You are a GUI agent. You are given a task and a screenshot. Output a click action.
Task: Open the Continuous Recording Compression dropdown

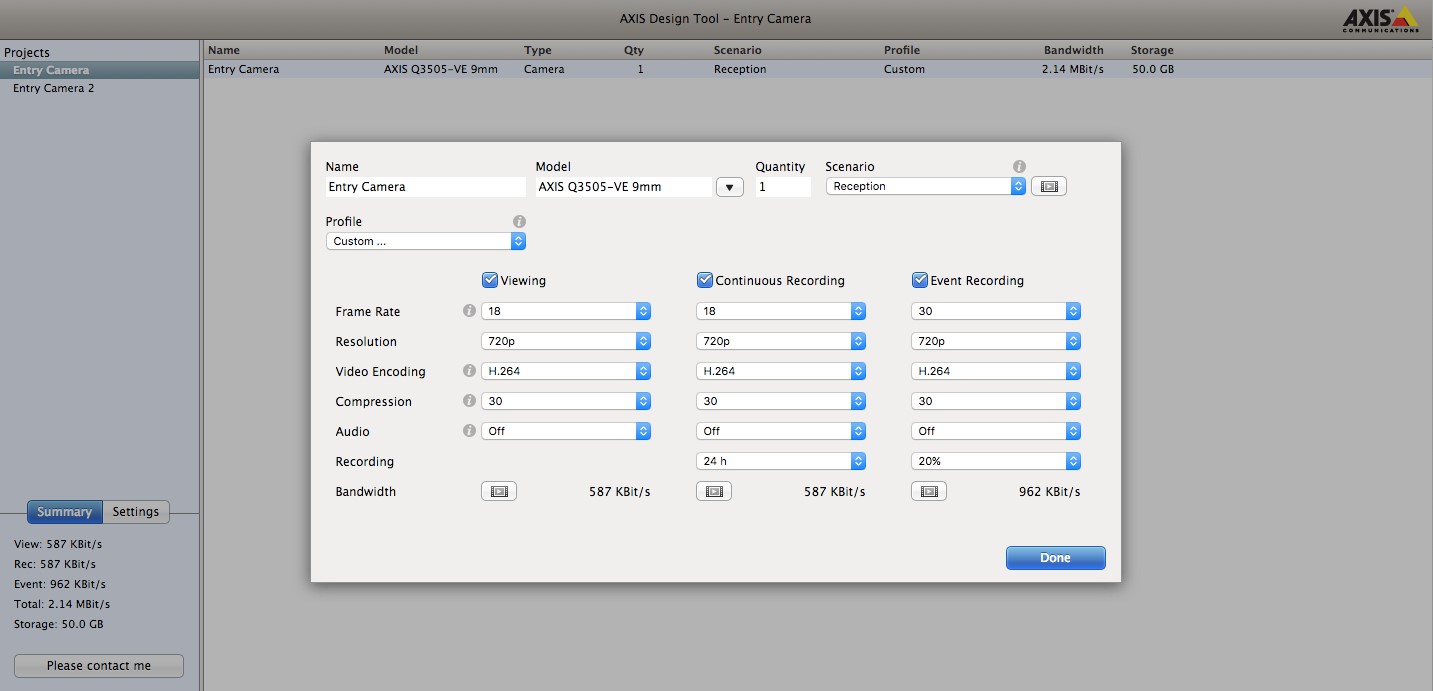[781, 401]
